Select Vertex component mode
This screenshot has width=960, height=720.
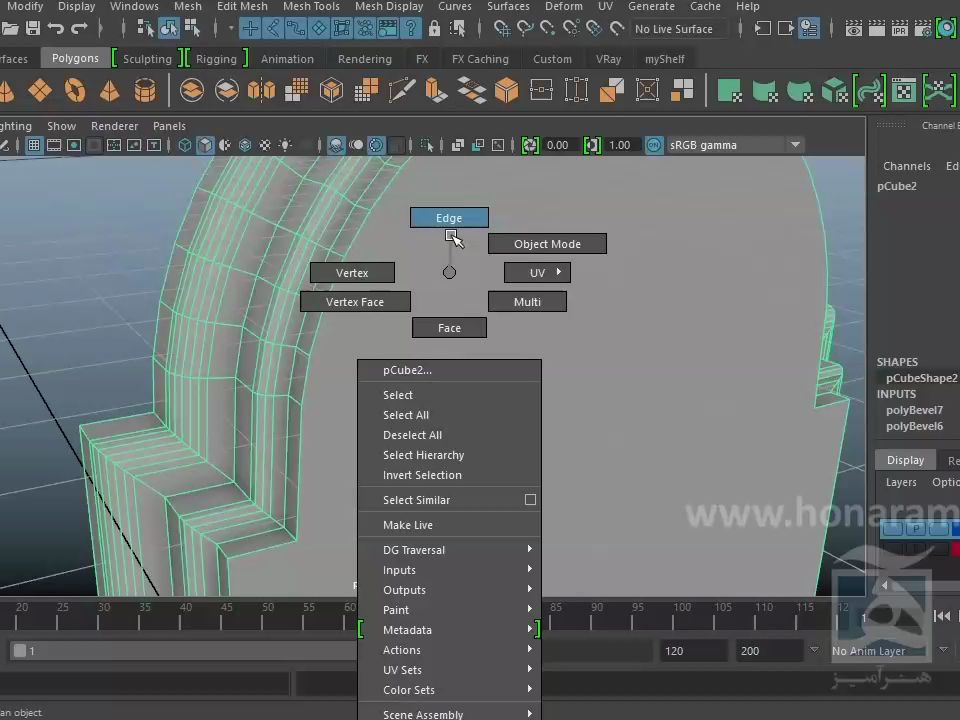[352, 272]
